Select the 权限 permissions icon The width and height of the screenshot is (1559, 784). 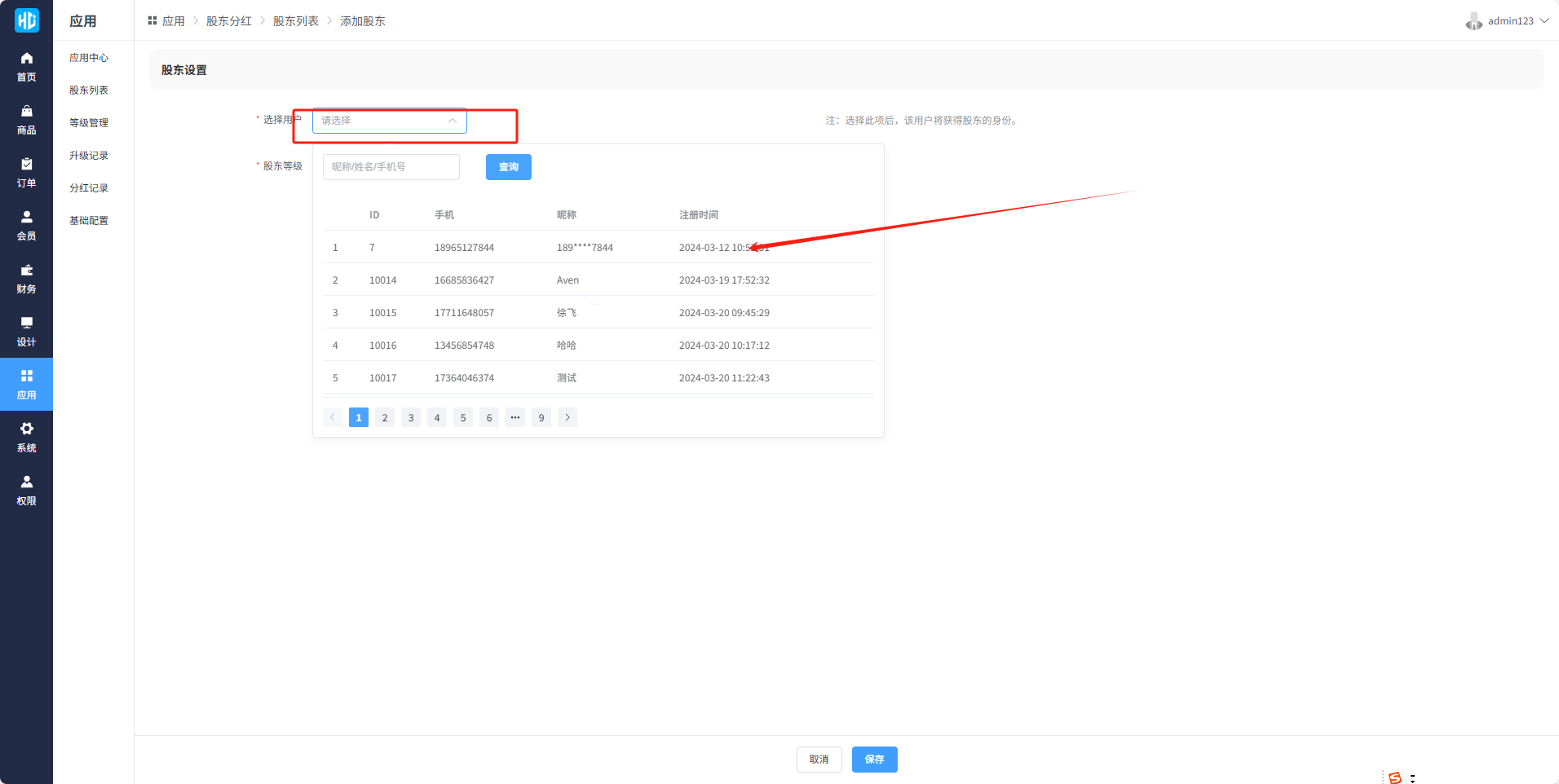pyautogui.click(x=26, y=482)
